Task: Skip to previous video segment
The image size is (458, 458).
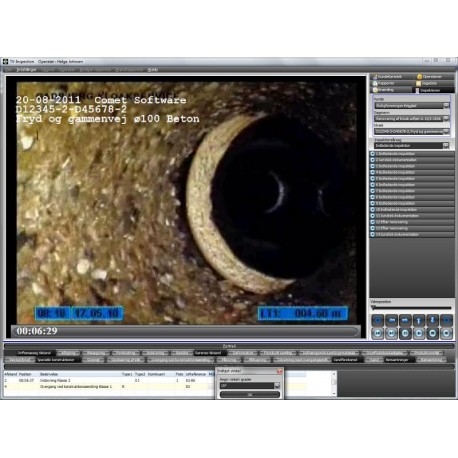Action: click(377, 333)
